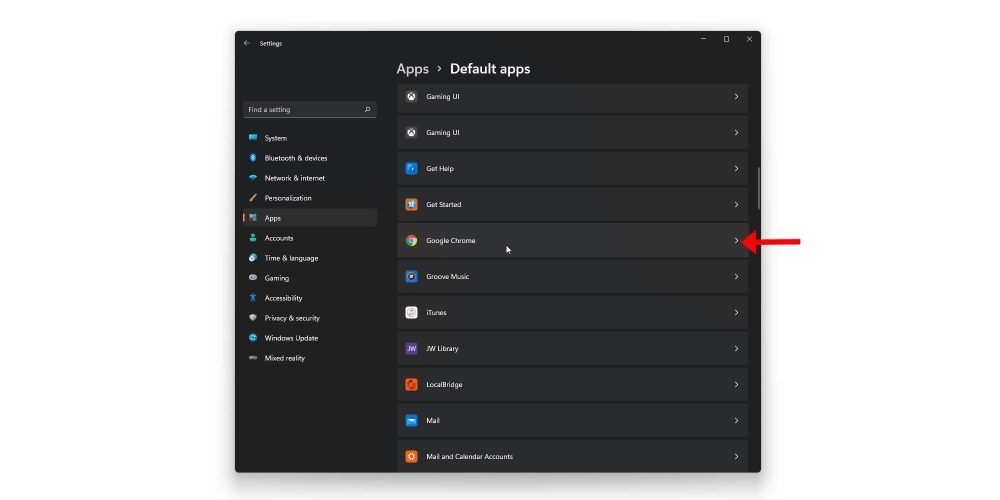The height and width of the screenshot is (500, 1000).
Task: Open Privacy & security settings
Action: [x=292, y=318]
